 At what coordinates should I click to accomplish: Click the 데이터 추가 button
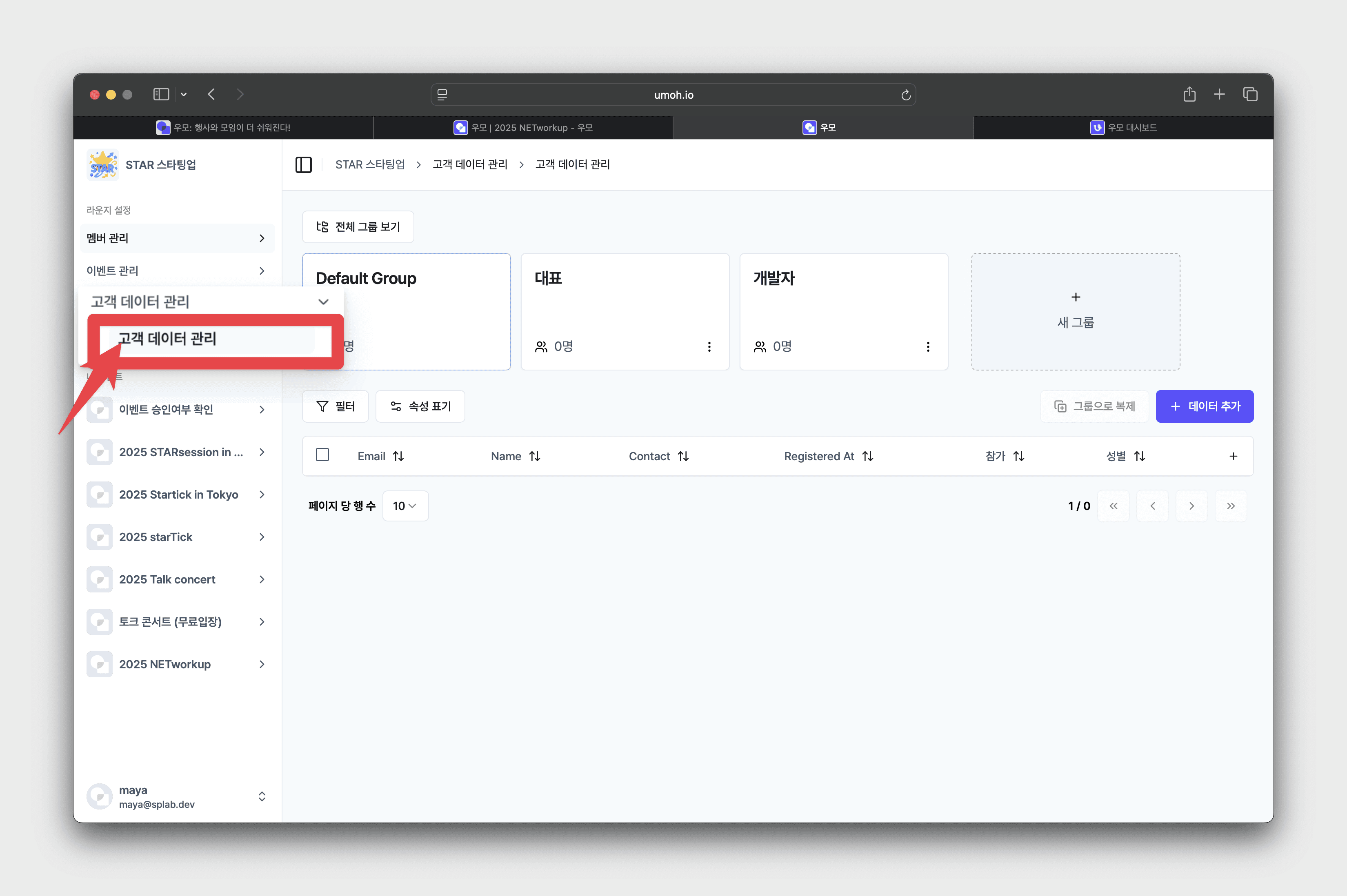point(1204,406)
